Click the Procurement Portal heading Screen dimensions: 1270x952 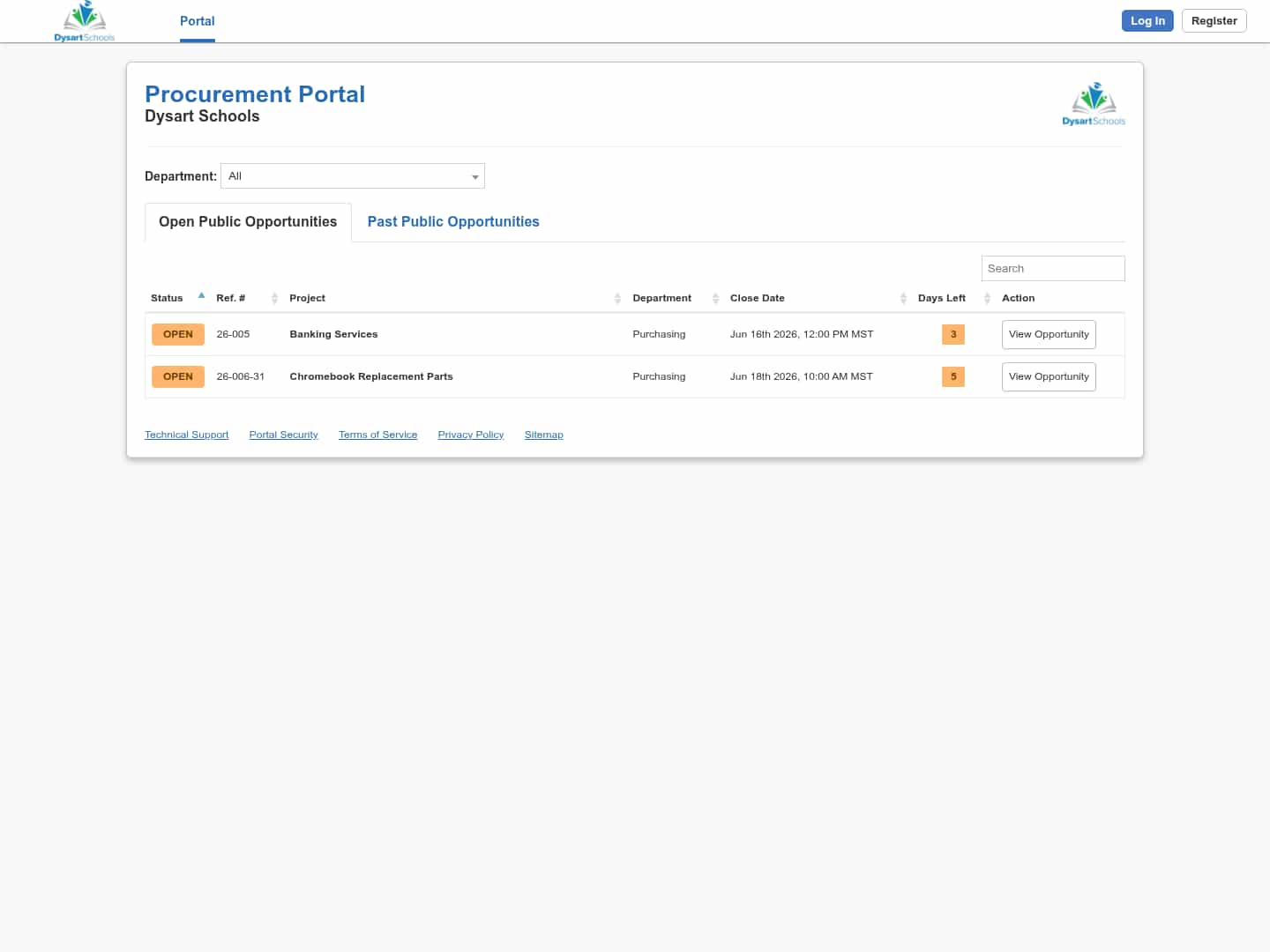click(255, 94)
